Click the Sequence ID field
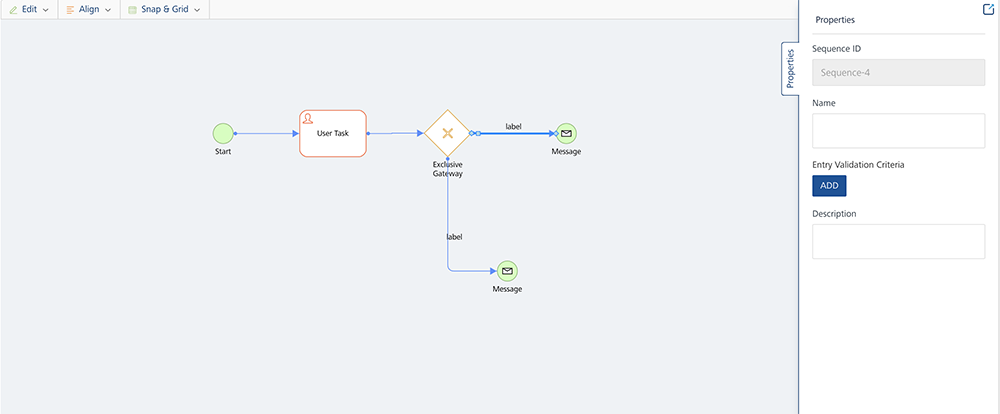The height and width of the screenshot is (414, 1000). tap(898, 72)
